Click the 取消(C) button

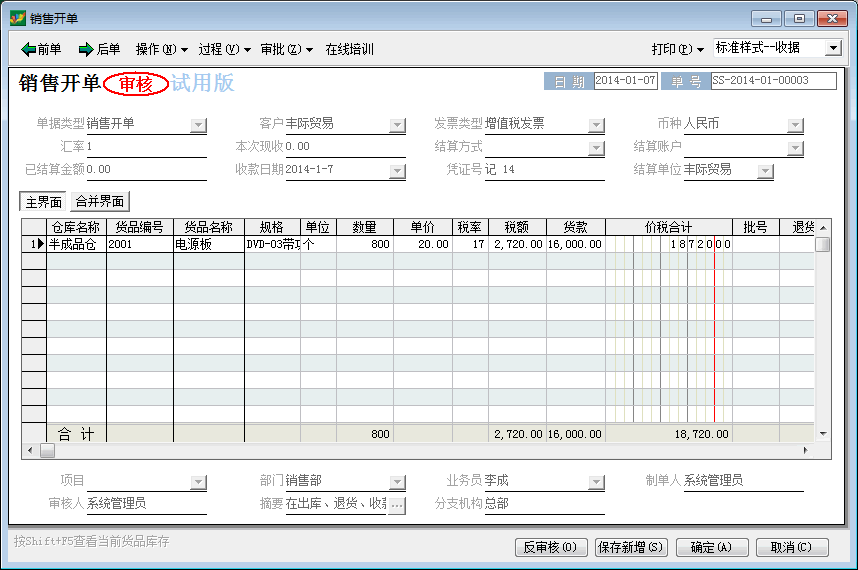click(792, 547)
